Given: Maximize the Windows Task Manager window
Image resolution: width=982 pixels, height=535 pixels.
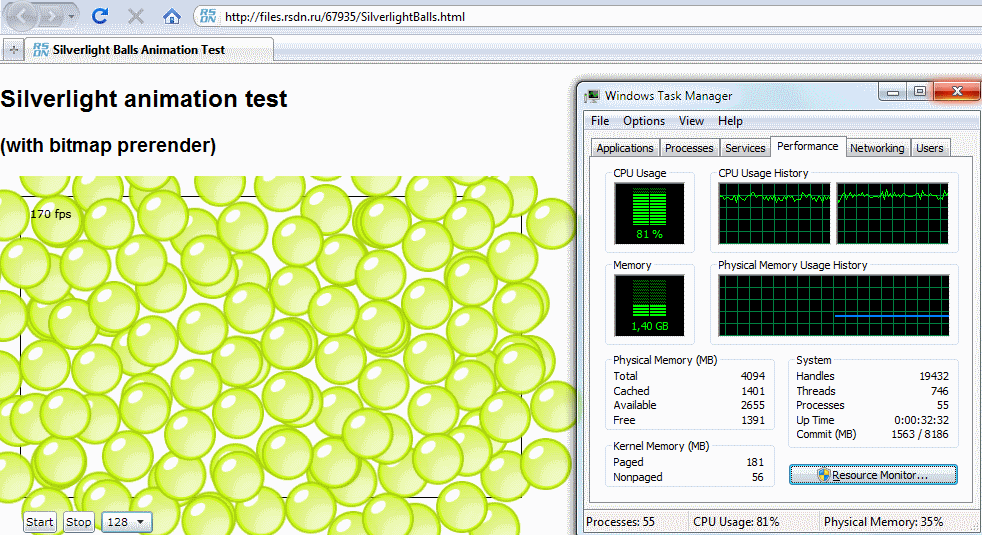Looking at the screenshot, I should [919, 92].
